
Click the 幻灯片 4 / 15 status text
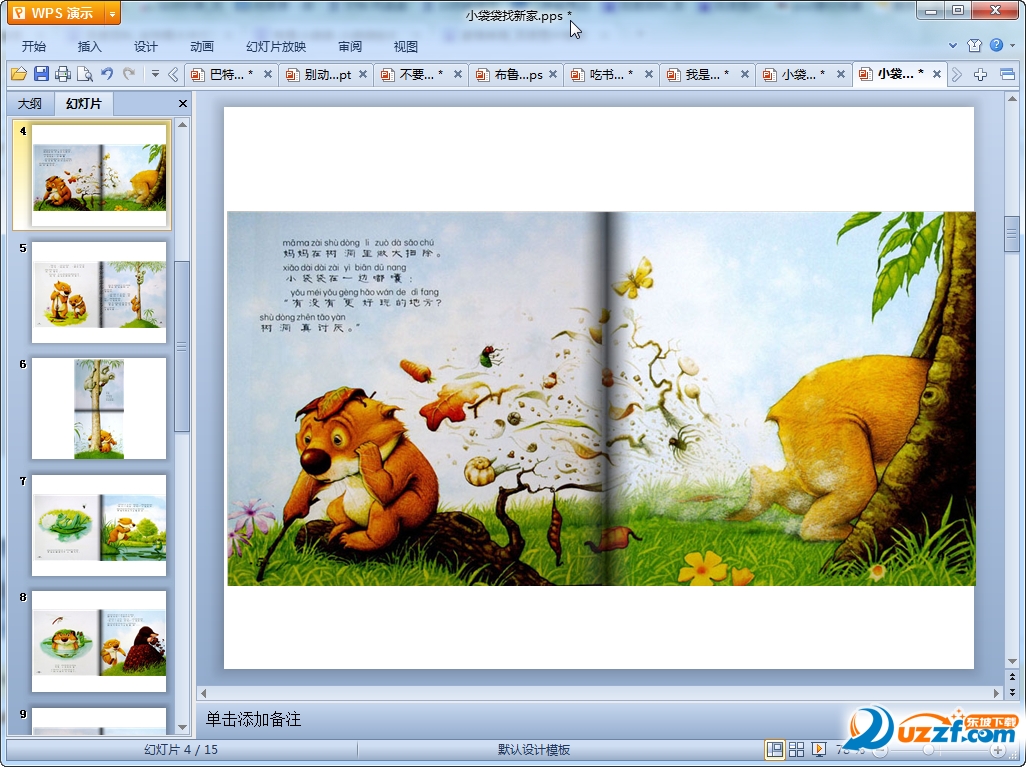(x=181, y=750)
